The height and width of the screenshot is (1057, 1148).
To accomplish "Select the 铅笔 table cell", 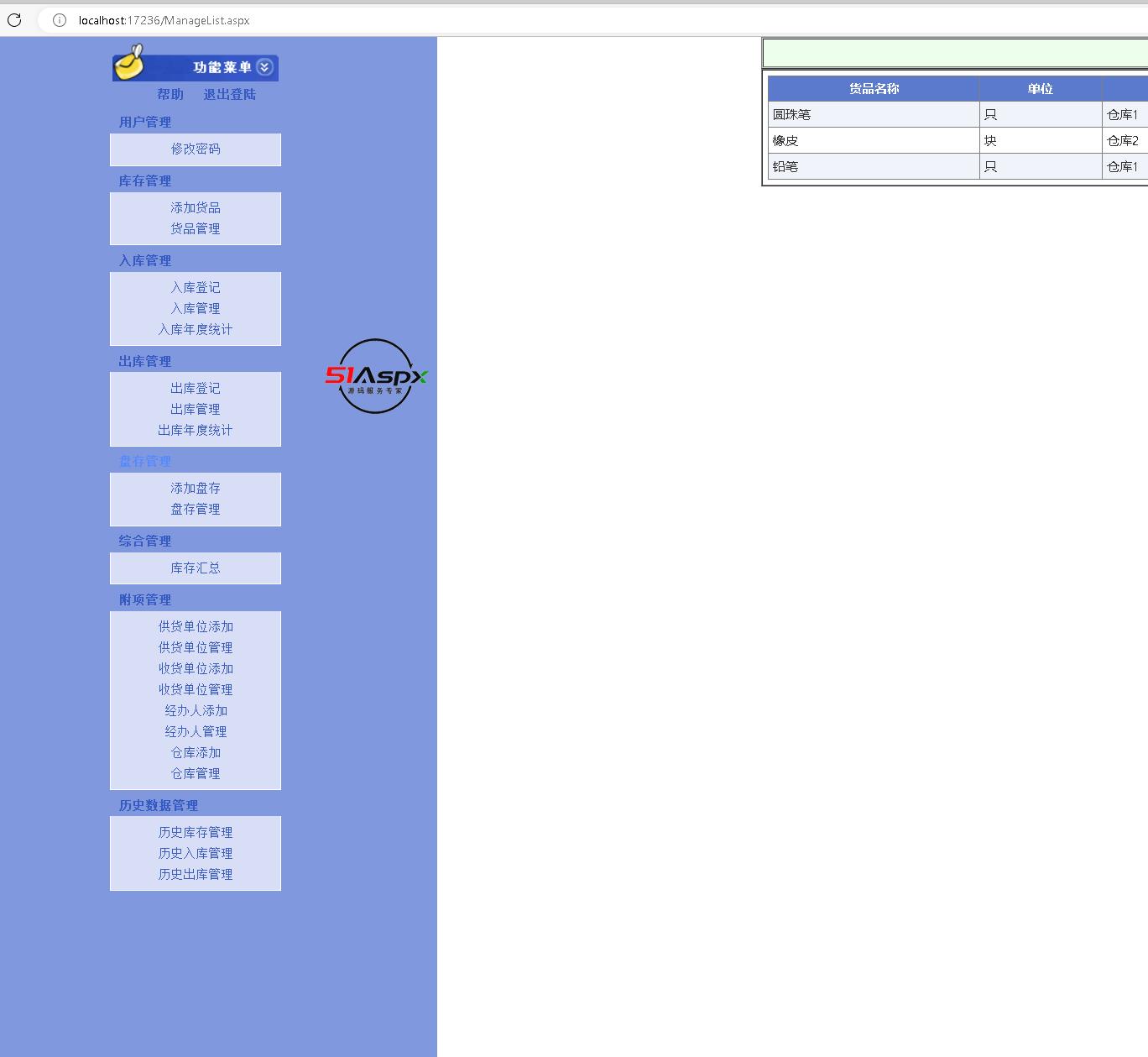I will [874, 166].
